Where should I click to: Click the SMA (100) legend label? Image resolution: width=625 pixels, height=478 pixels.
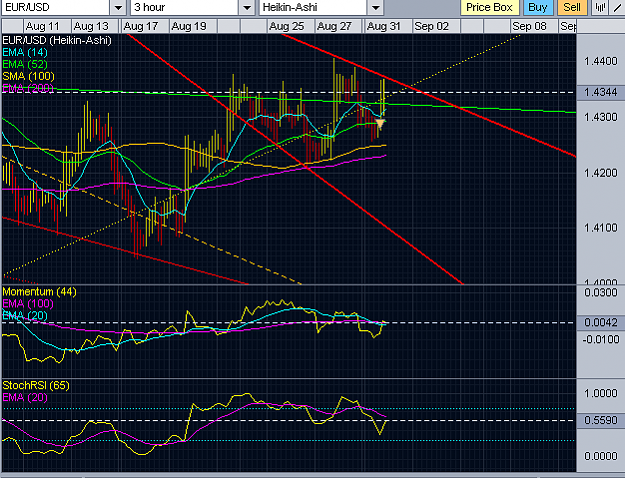click(28, 76)
